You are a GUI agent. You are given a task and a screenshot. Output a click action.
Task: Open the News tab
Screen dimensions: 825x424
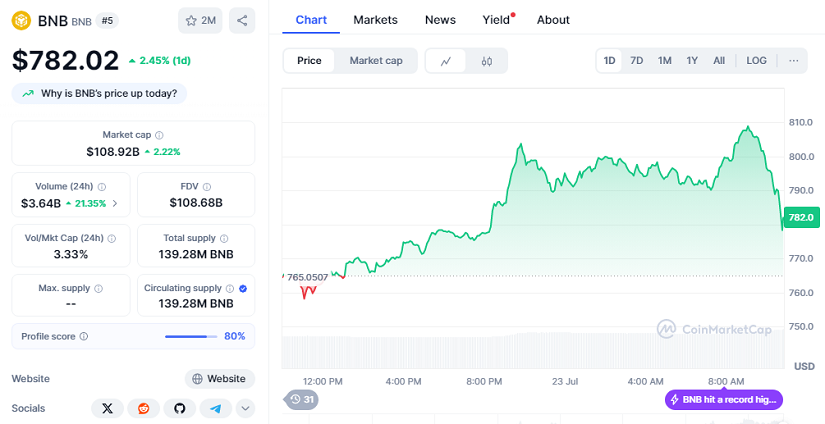point(440,20)
